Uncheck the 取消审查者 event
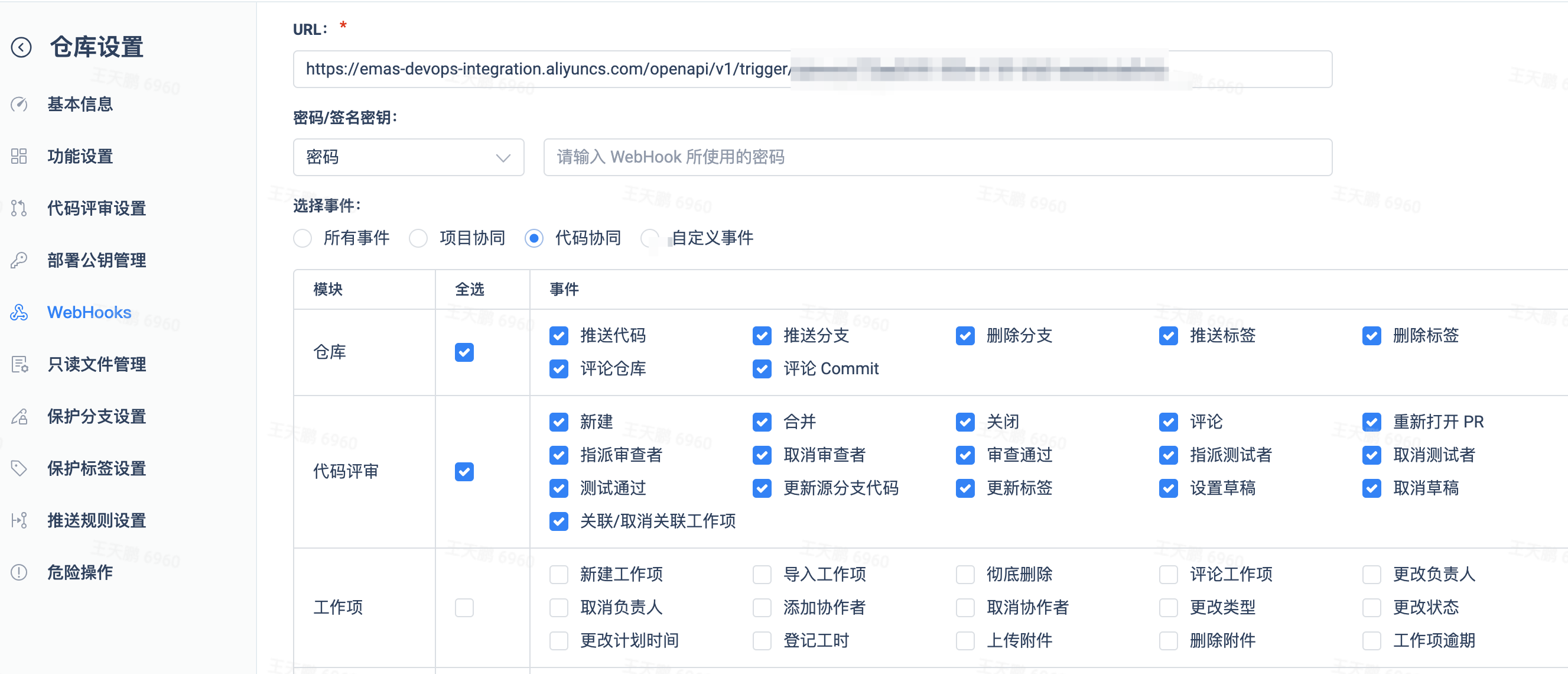Screen dimensions: 1568x674 pyautogui.click(x=762, y=455)
